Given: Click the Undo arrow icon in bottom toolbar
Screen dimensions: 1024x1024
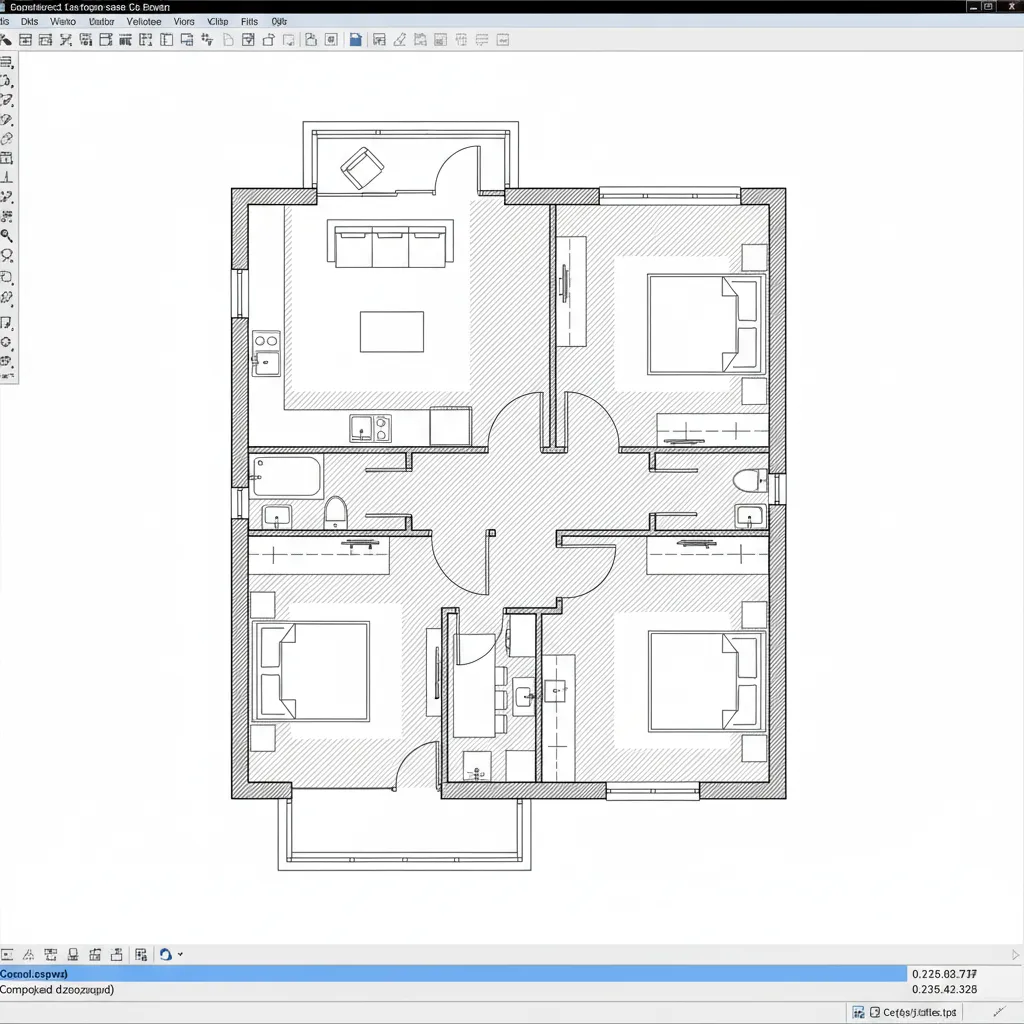Looking at the screenshot, I should pyautogui.click(x=168, y=954).
